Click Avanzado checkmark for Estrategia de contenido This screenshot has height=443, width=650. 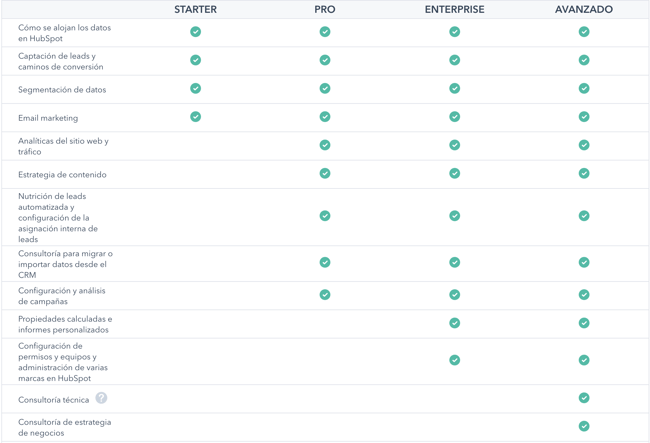coord(584,173)
